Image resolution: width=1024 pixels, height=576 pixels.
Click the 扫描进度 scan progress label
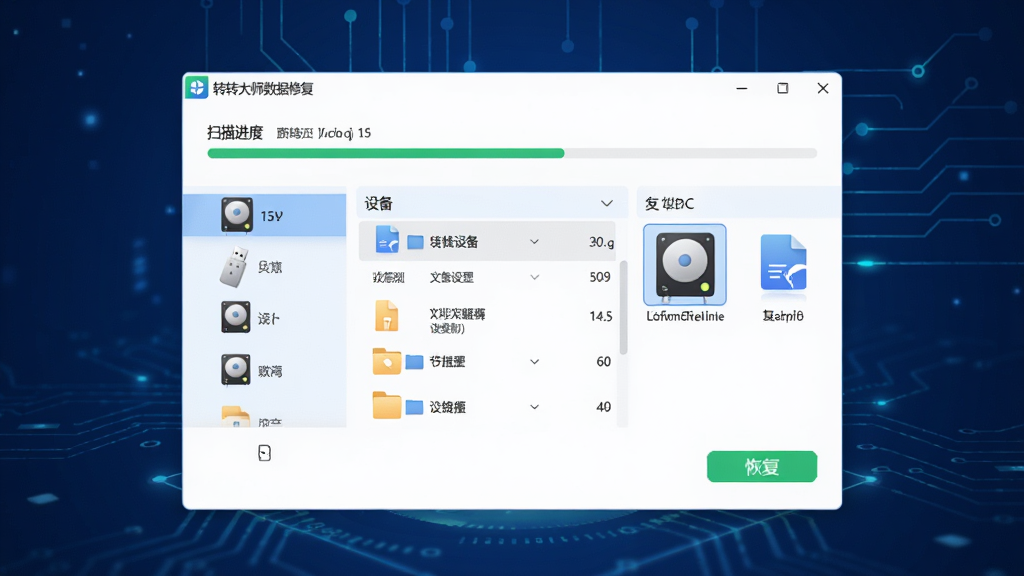(x=235, y=133)
